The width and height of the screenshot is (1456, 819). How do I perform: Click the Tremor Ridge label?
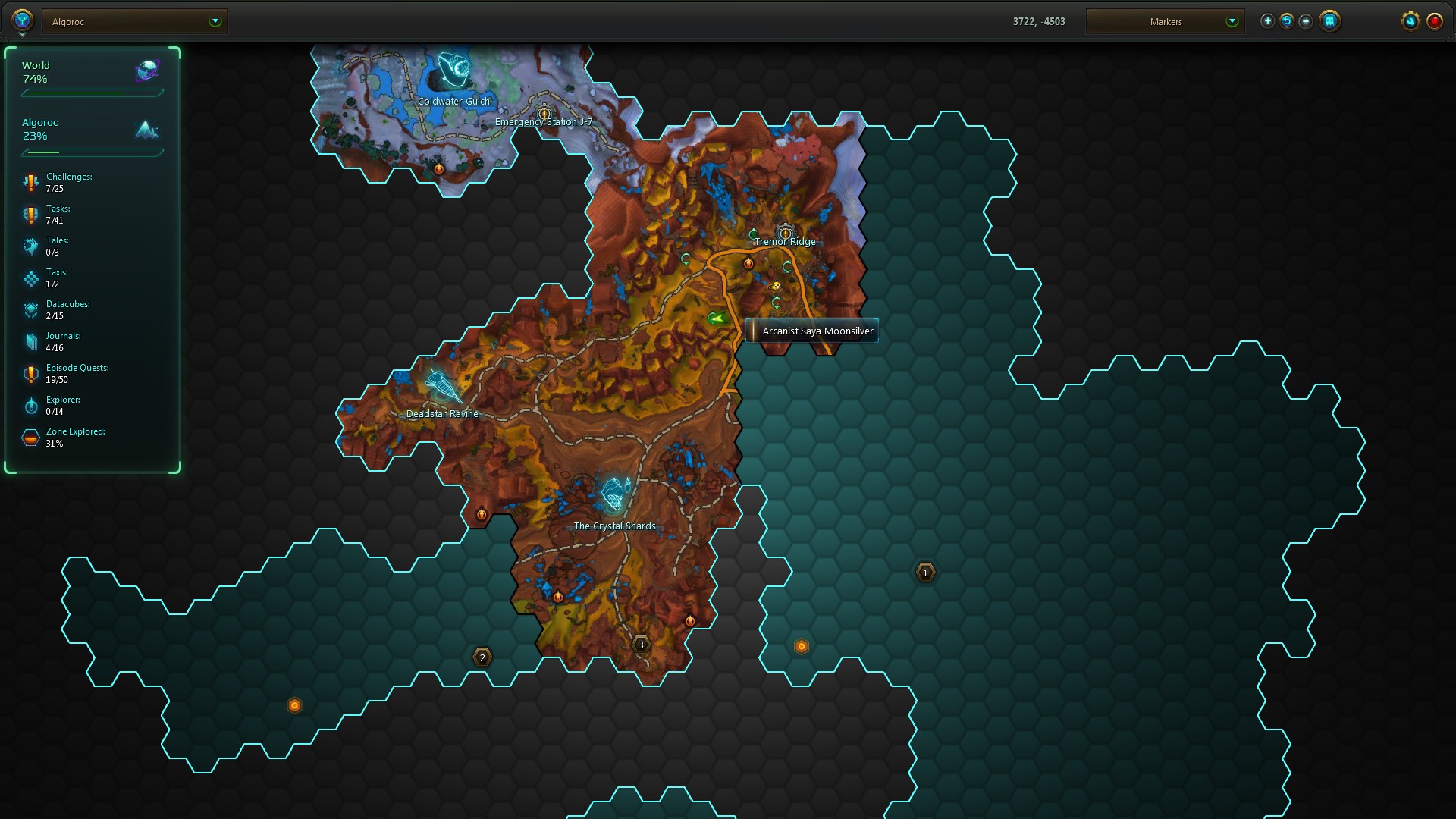click(785, 242)
